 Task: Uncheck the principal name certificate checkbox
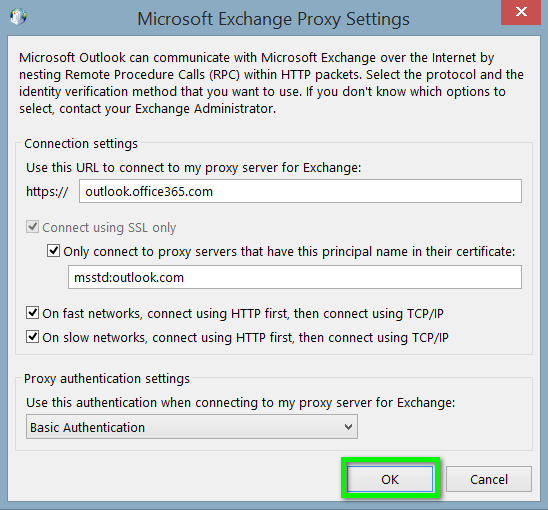(53, 251)
